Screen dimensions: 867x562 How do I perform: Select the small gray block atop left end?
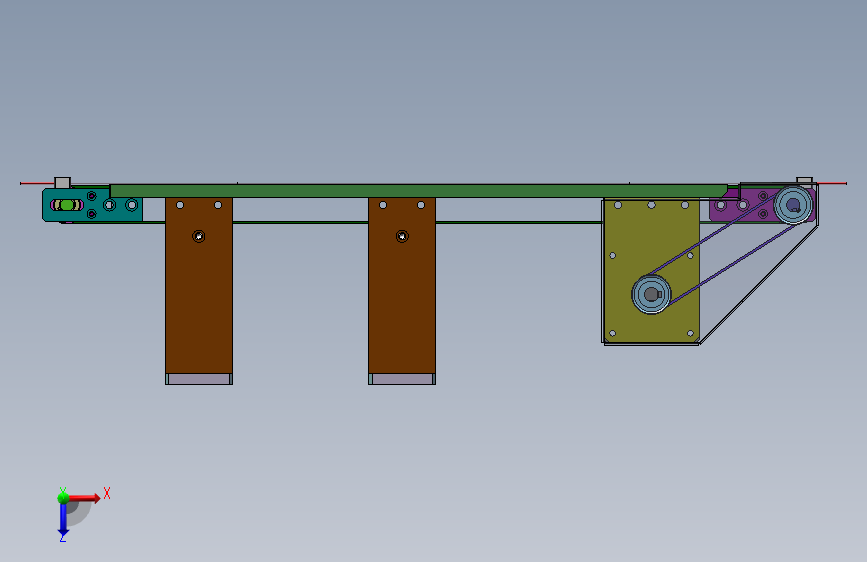pyautogui.click(x=62, y=183)
